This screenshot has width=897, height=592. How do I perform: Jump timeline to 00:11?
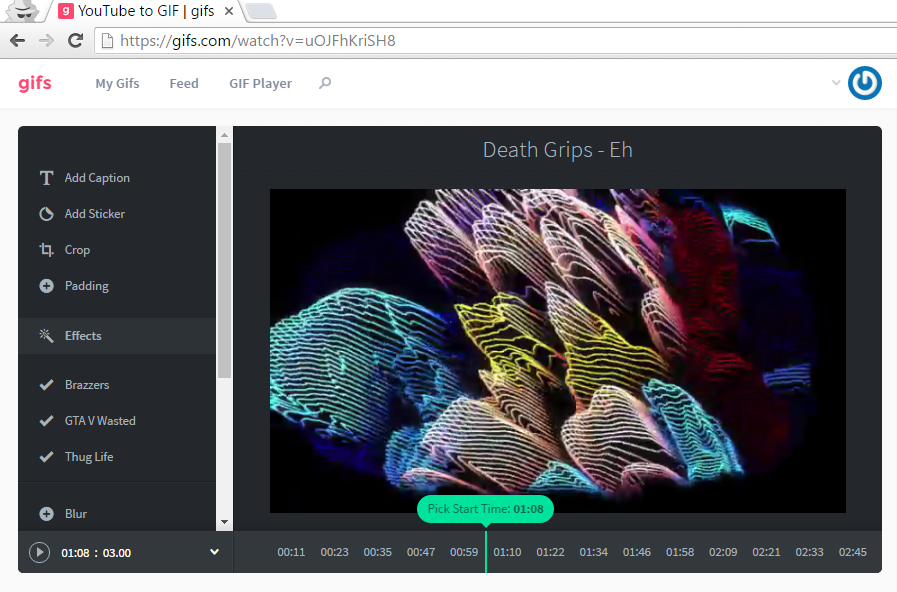tap(291, 553)
